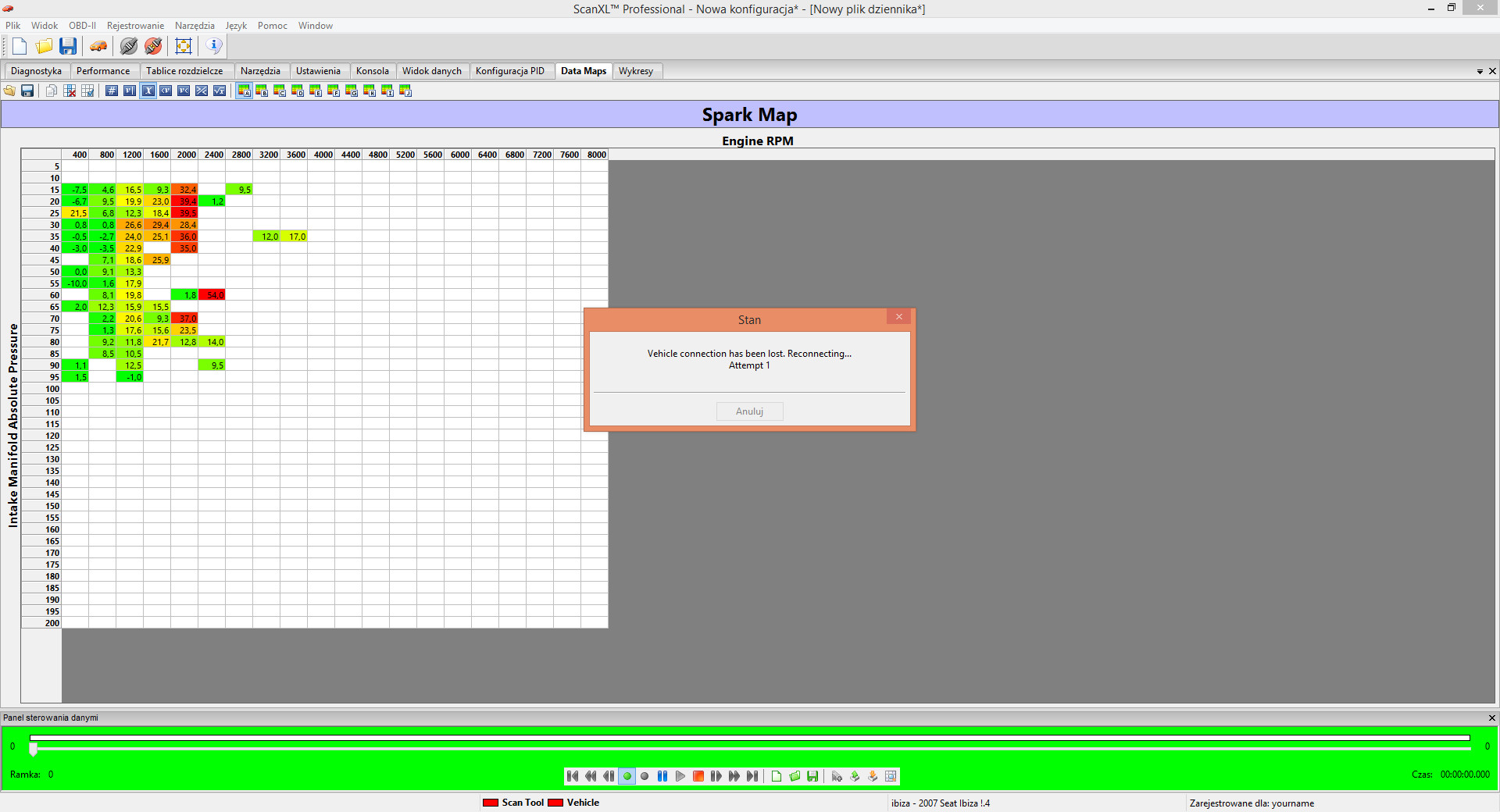Save log file with green floppy icon
Image resolution: width=1500 pixels, height=812 pixels.
812,776
